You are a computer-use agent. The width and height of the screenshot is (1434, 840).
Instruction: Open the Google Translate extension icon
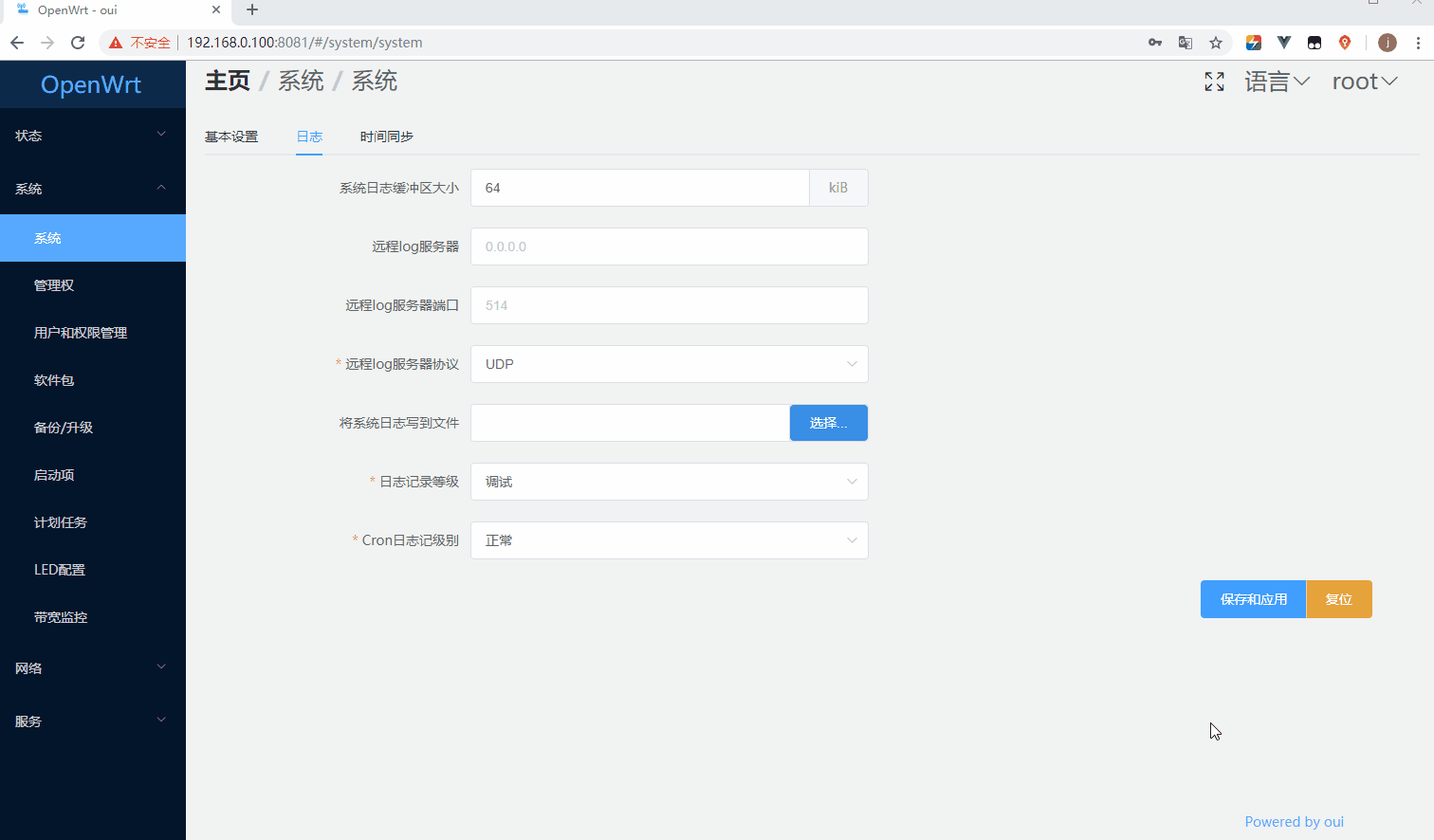pyautogui.click(x=1185, y=42)
